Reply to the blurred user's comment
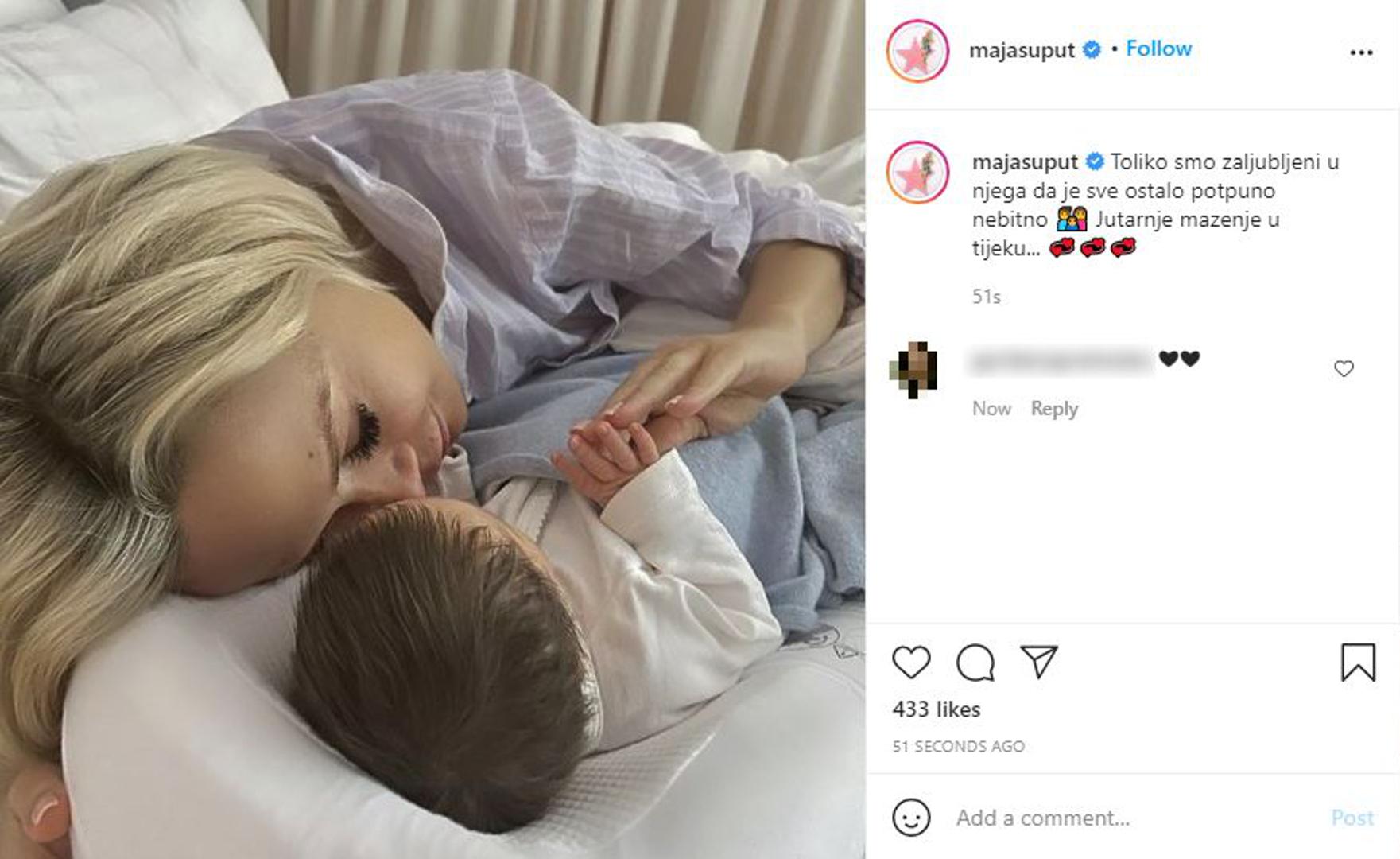This screenshot has width=1400, height=859. point(1054,409)
